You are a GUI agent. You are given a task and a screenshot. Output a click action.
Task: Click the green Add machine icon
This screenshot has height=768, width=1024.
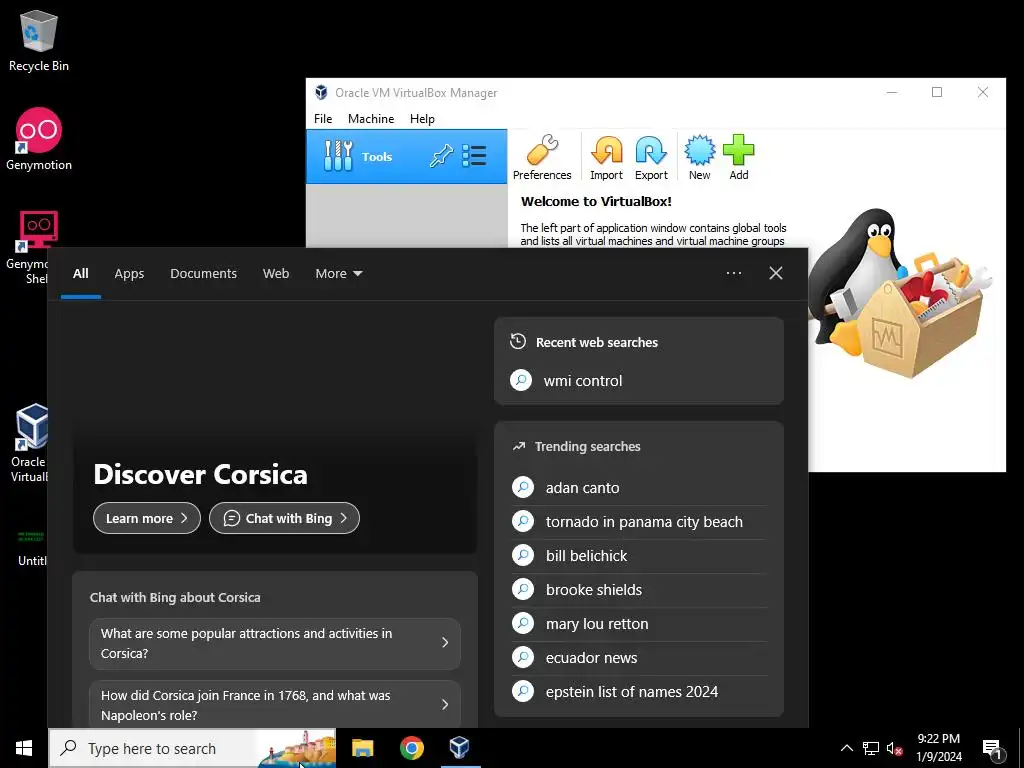tap(739, 157)
